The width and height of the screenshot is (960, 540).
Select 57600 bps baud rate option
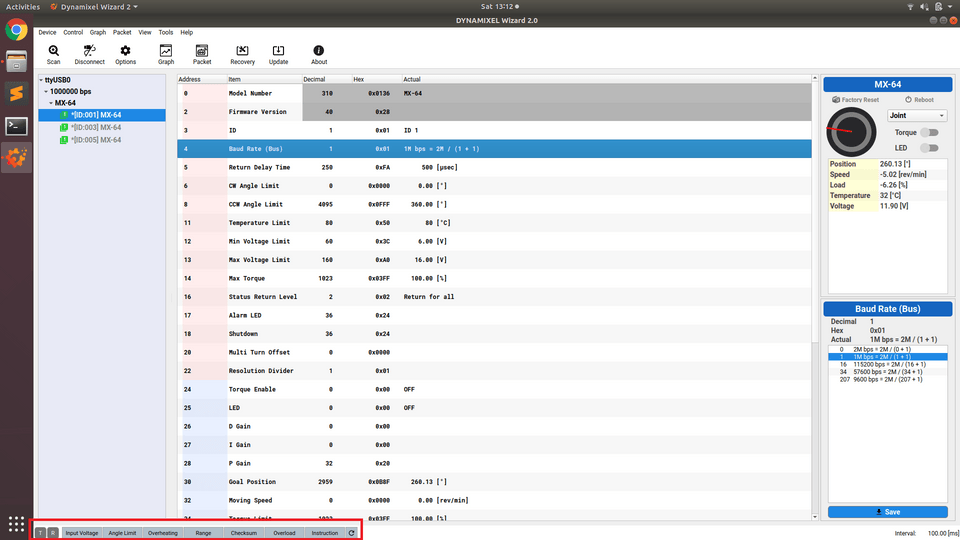click(x=888, y=372)
